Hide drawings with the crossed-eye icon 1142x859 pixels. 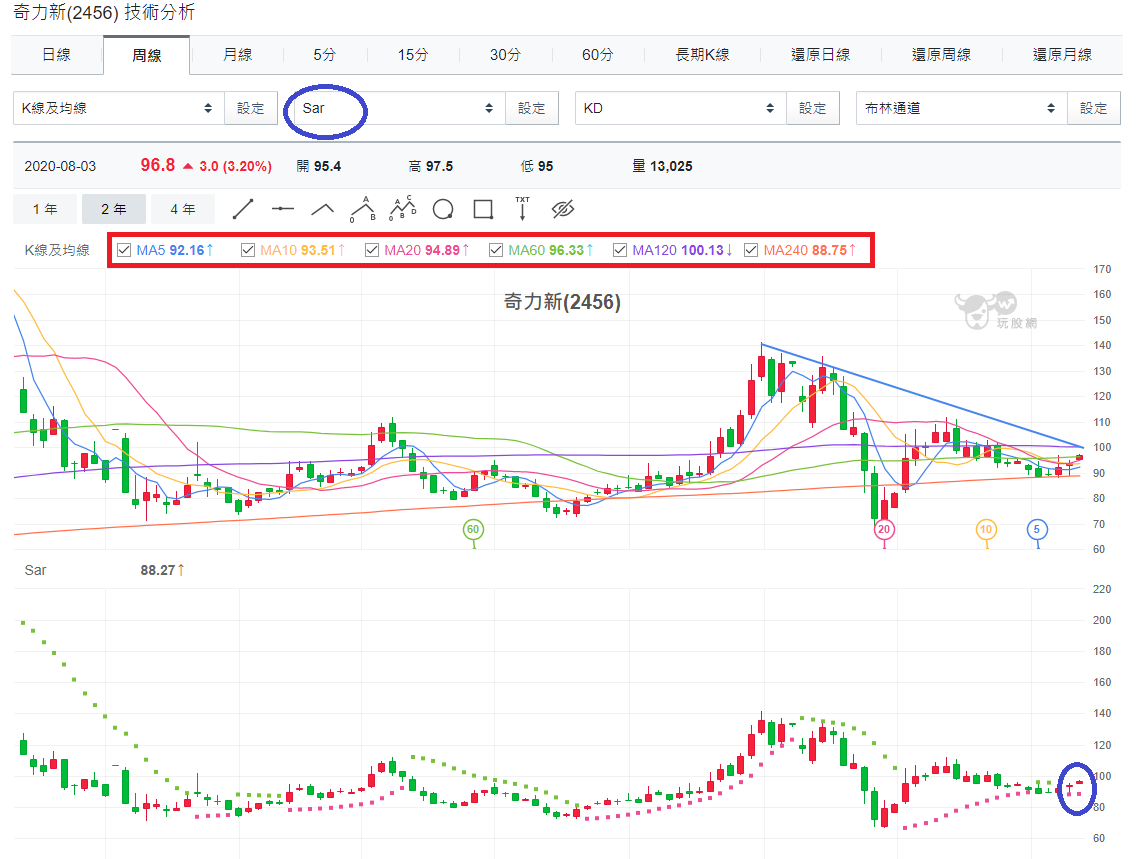coord(563,210)
